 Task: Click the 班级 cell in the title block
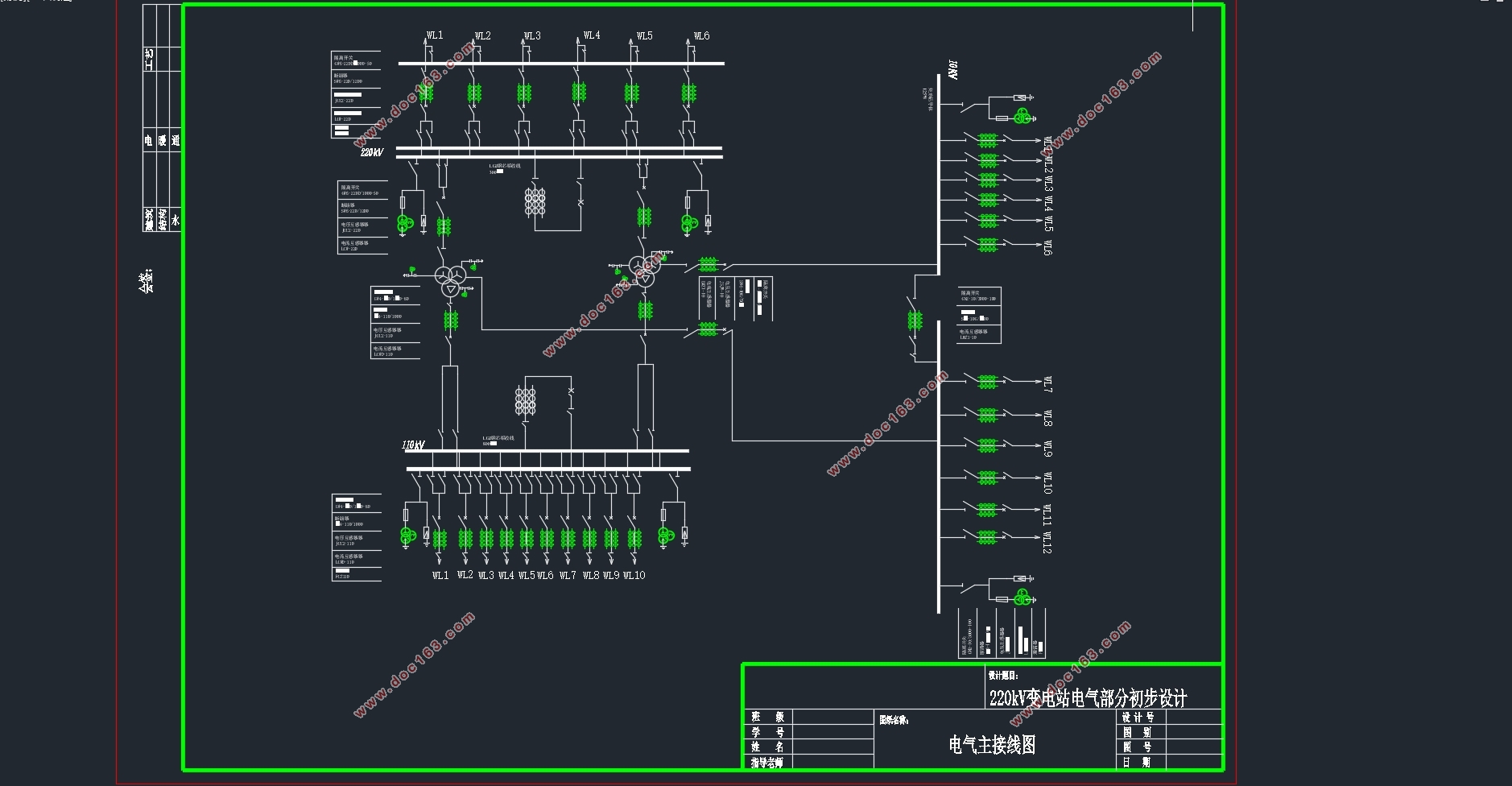(x=768, y=717)
